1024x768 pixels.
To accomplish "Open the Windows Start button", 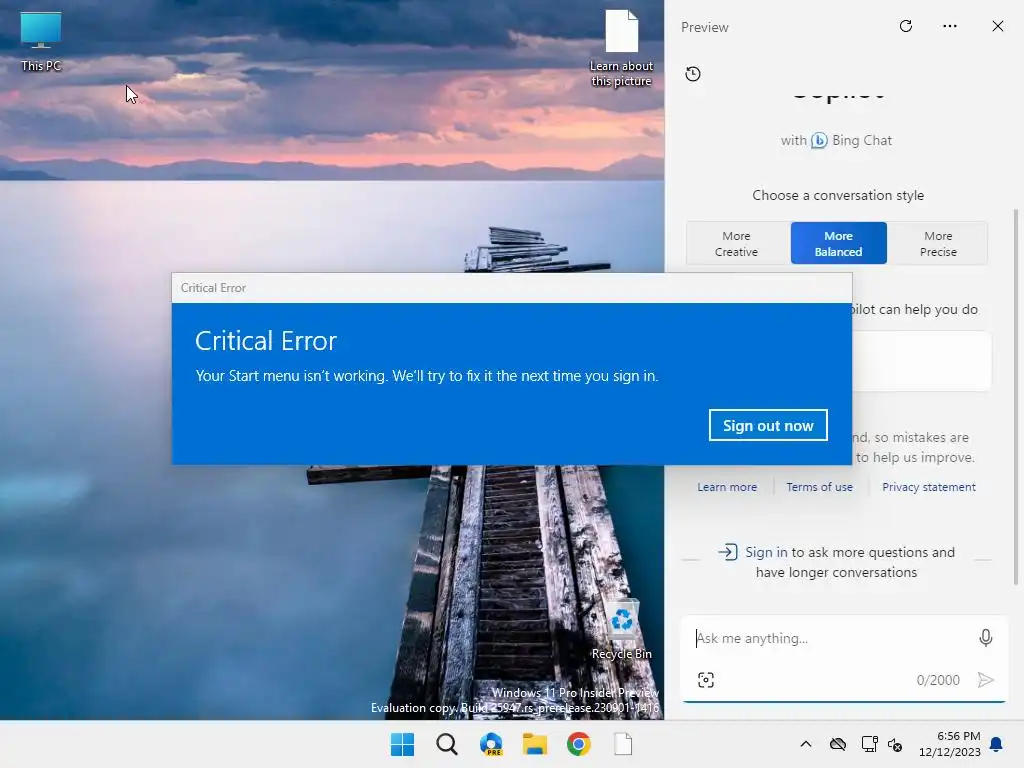I will tap(402, 744).
